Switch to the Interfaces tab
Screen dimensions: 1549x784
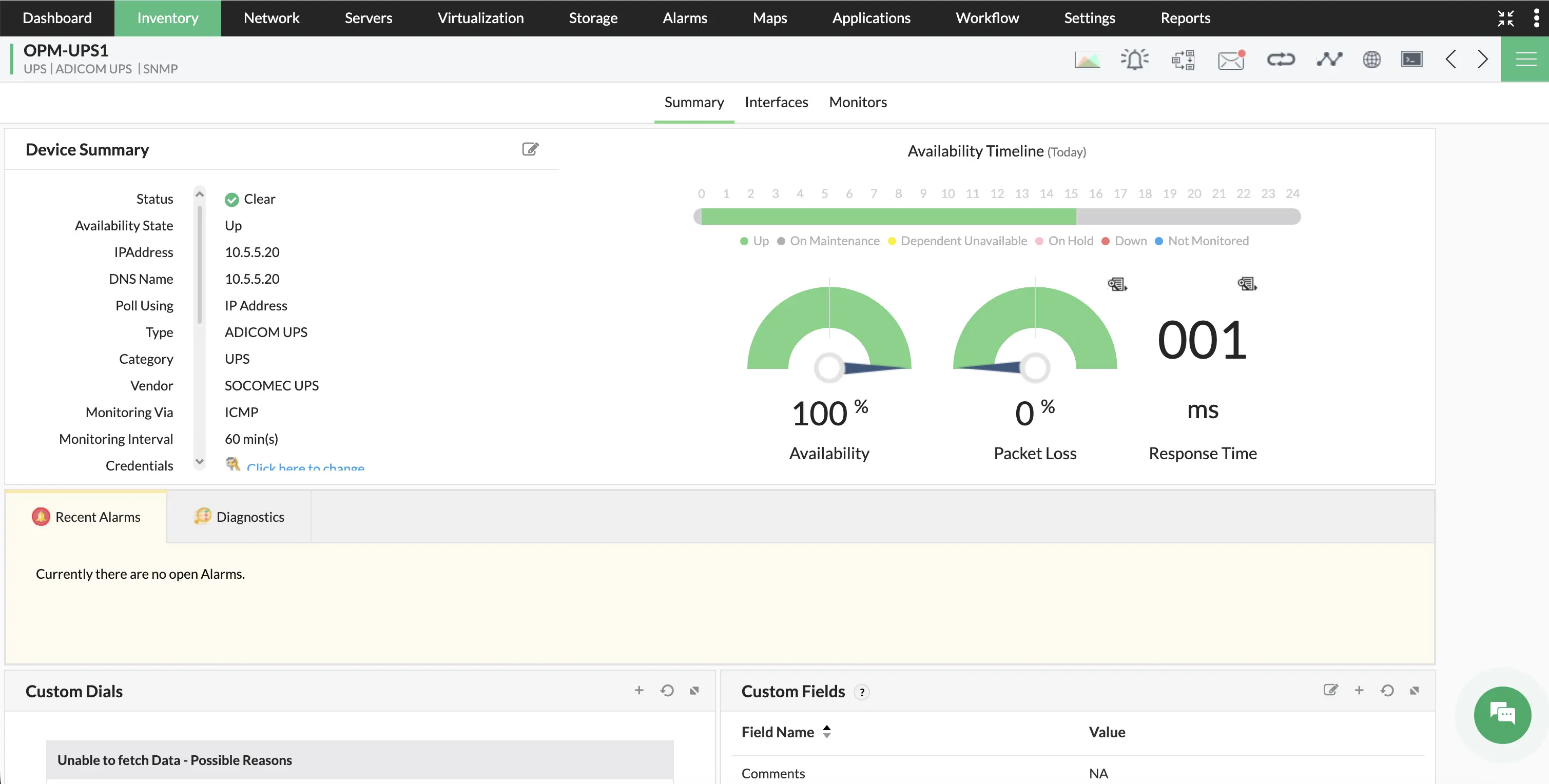pyautogui.click(x=777, y=102)
